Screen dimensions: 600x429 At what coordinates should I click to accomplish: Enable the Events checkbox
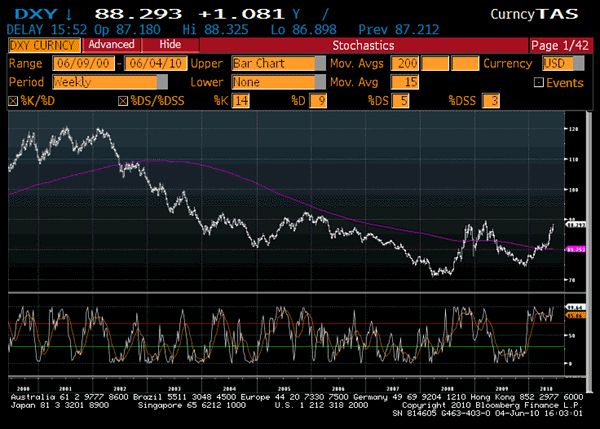point(539,82)
